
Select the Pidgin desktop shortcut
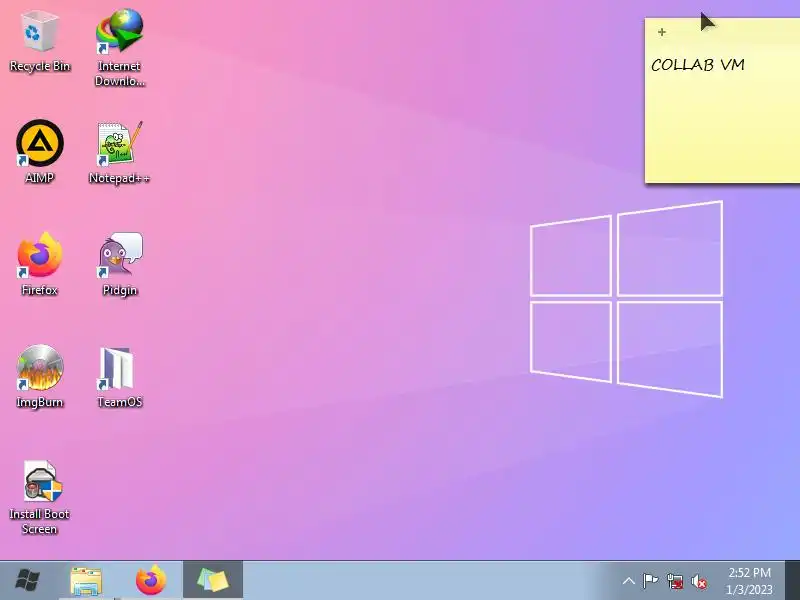[120, 264]
